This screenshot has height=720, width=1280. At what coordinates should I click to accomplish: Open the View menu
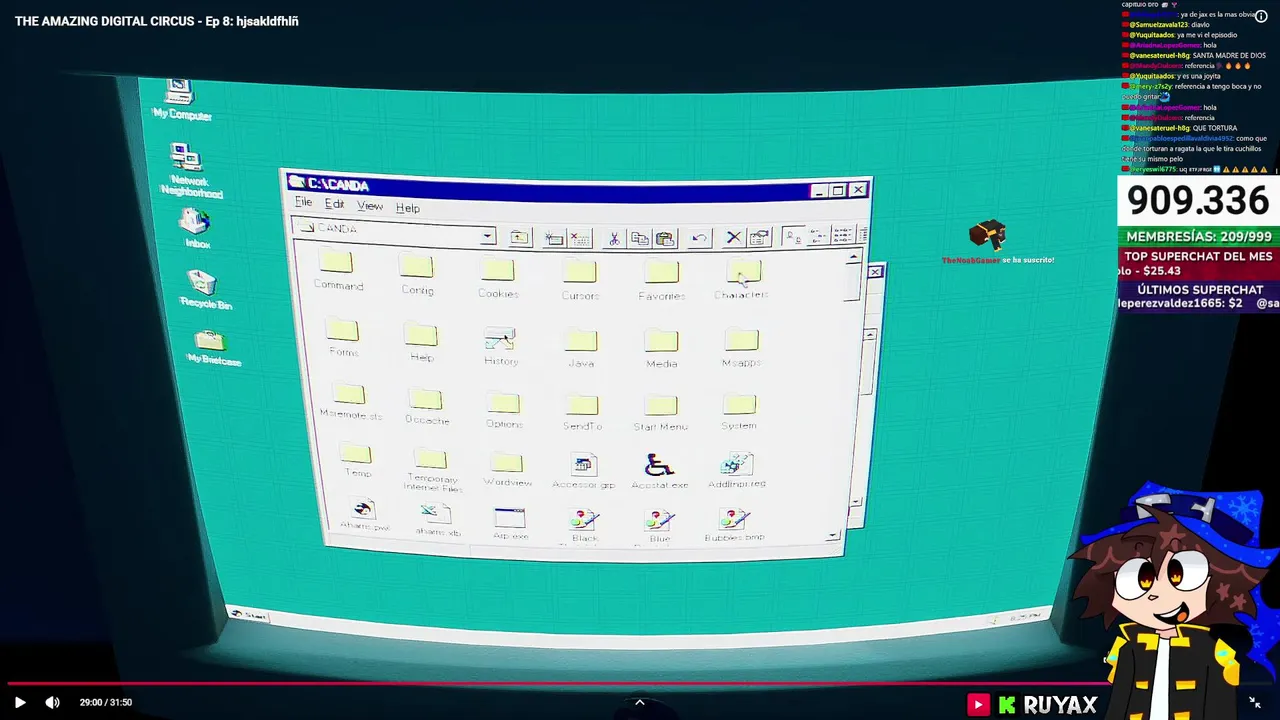click(370, 206)
